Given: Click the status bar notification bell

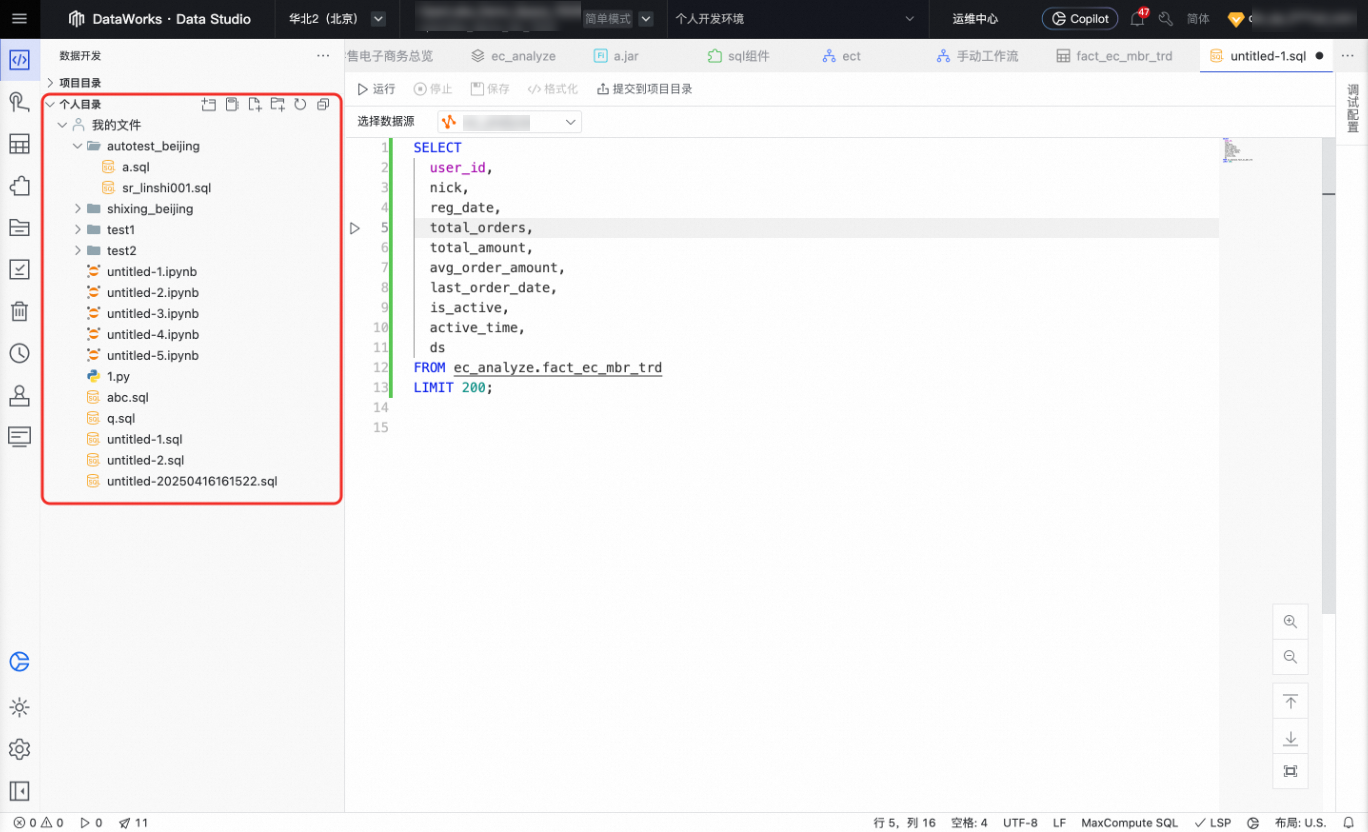Looking at the screenshot, I should pos(1347,823).
